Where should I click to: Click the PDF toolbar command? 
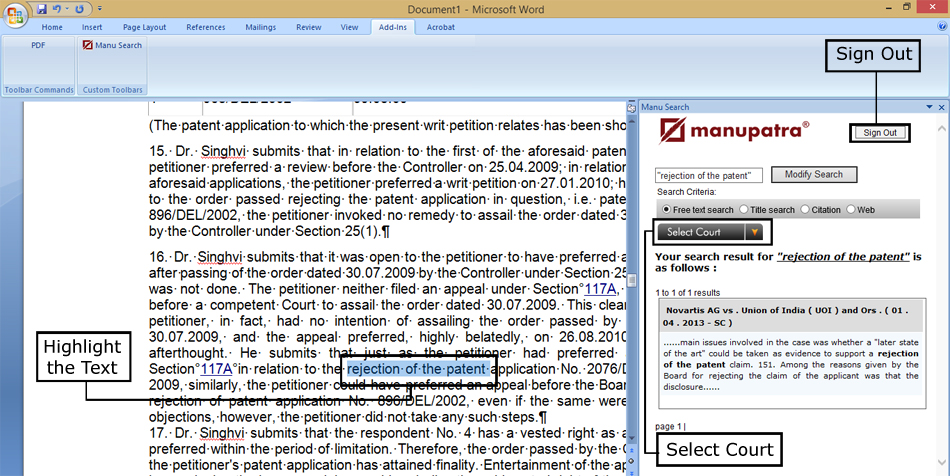(38, 45)
